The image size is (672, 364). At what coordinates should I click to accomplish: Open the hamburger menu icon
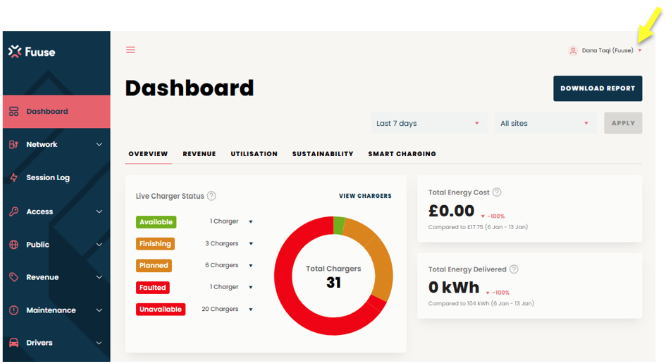(130, 50)
